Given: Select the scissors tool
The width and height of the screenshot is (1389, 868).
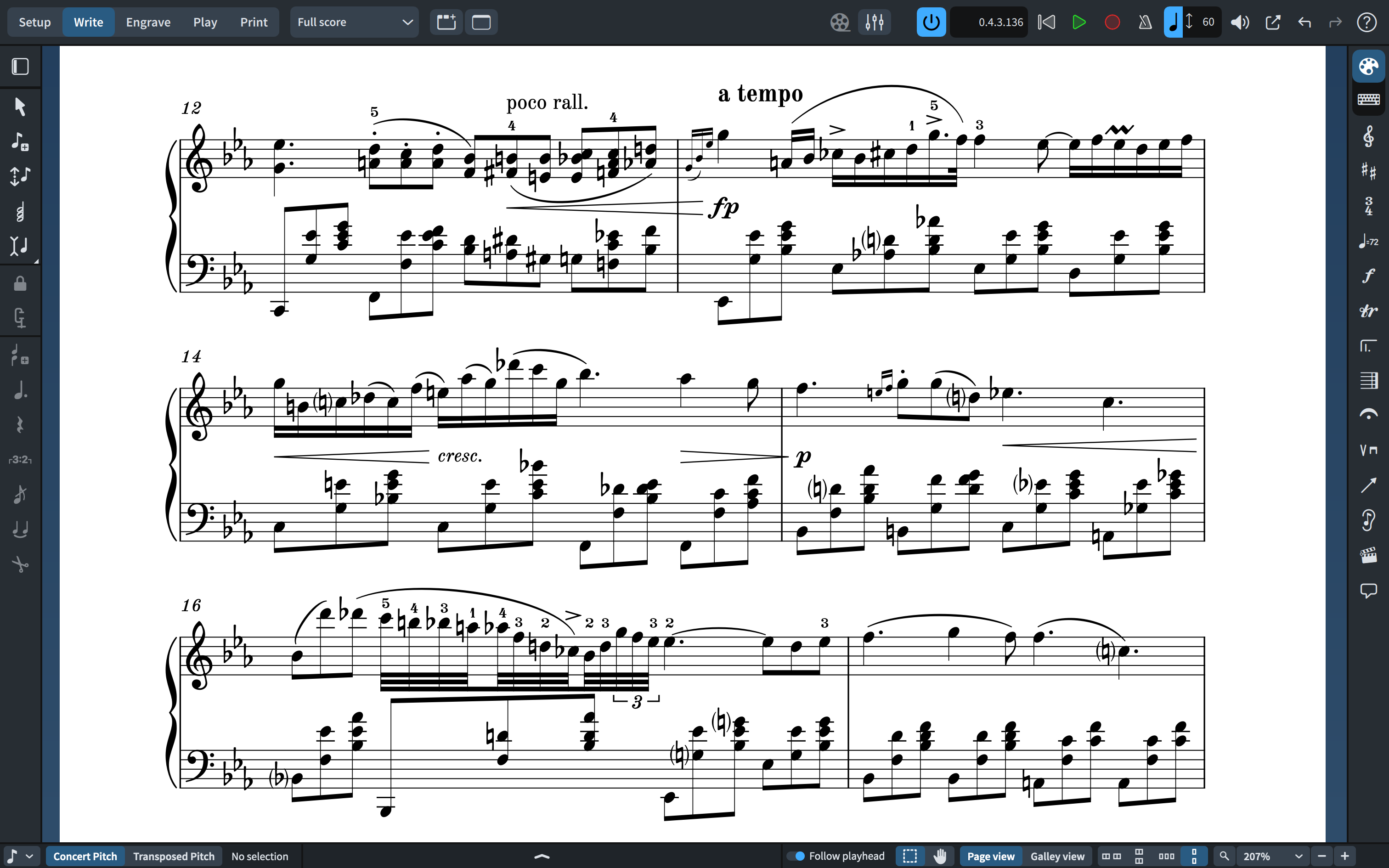Looking at the screenshot, I should pyautogui.click(x=20, y=564).
